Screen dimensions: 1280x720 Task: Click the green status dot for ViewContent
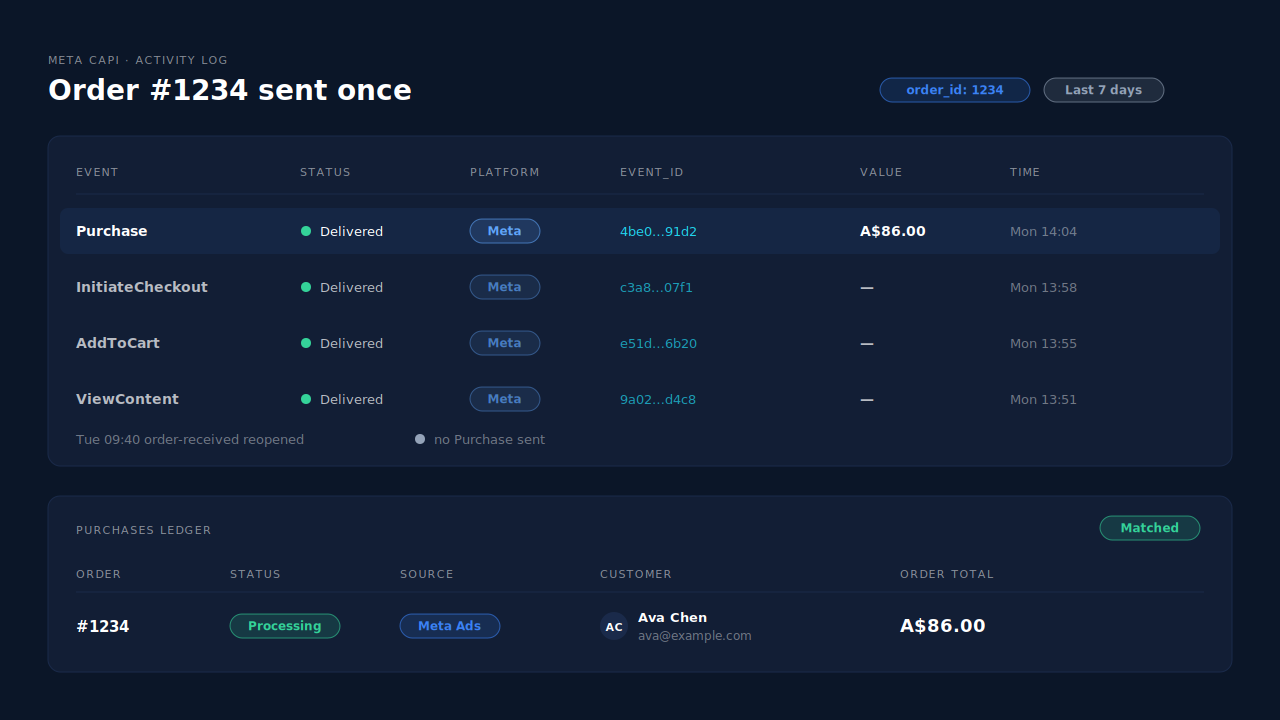coord(306,399)
